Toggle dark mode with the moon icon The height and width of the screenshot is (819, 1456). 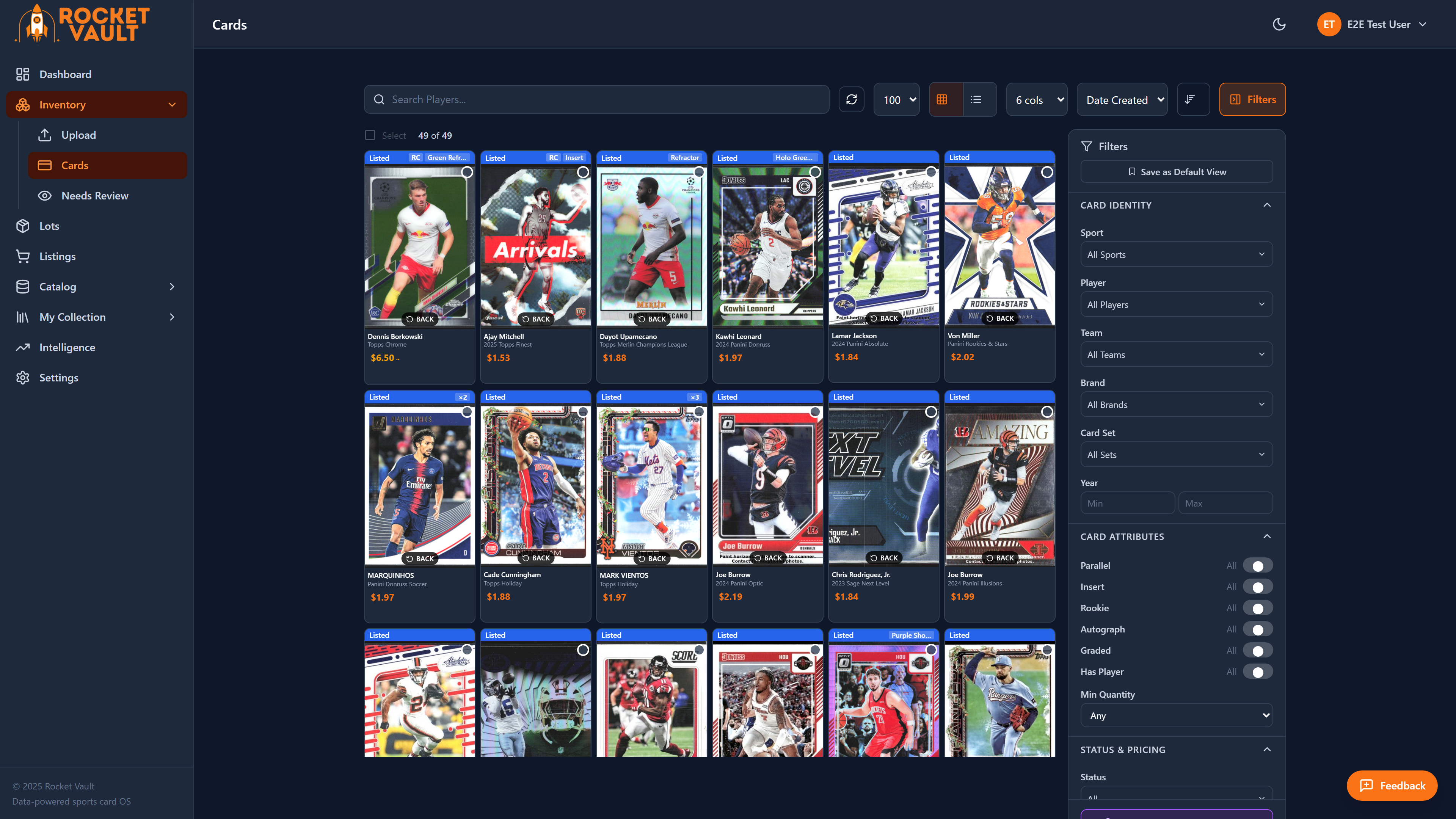(1279, 24)
